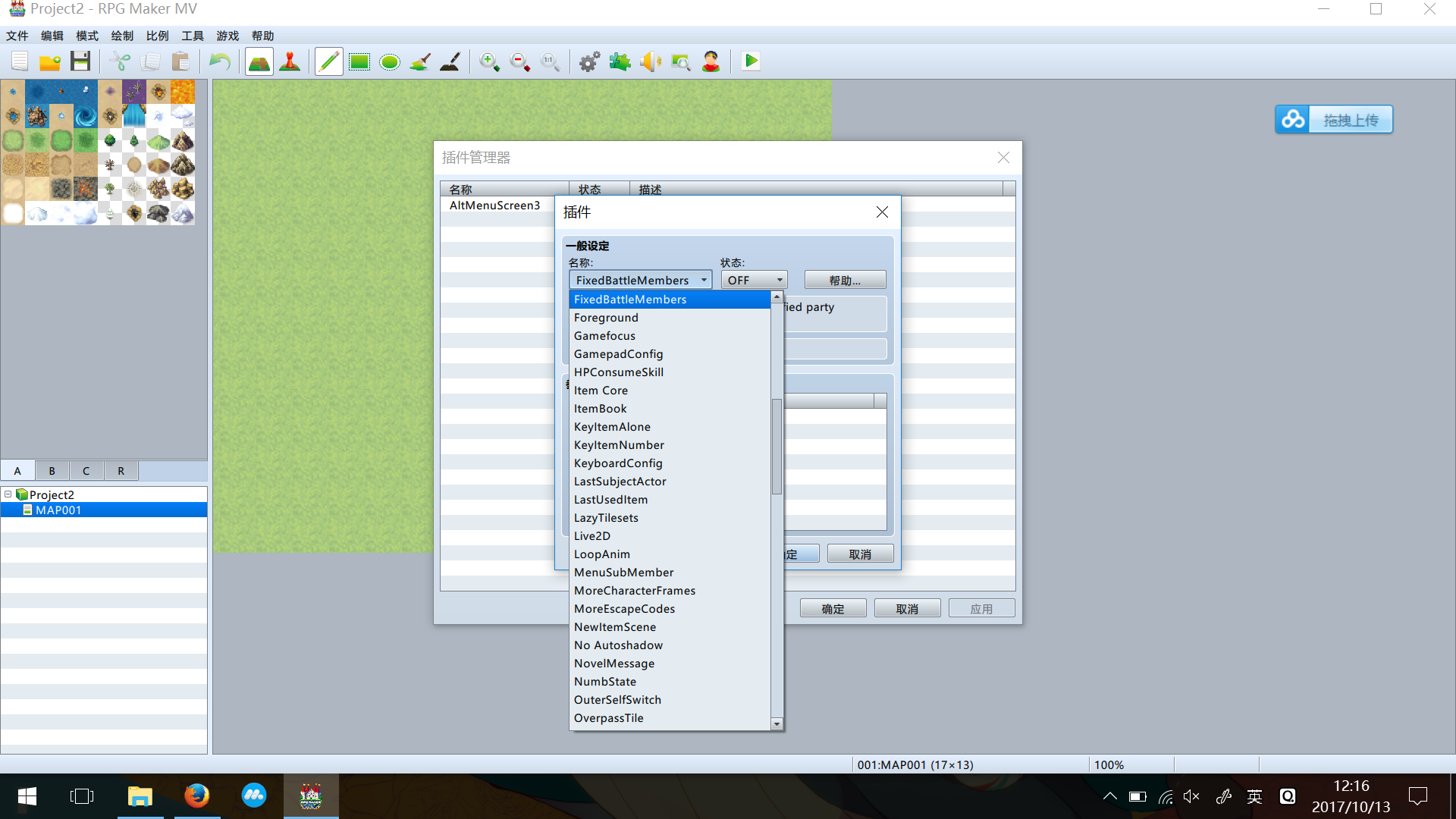
Task: Click the Paste clipboard icon
Action: (x=180, y=61)
